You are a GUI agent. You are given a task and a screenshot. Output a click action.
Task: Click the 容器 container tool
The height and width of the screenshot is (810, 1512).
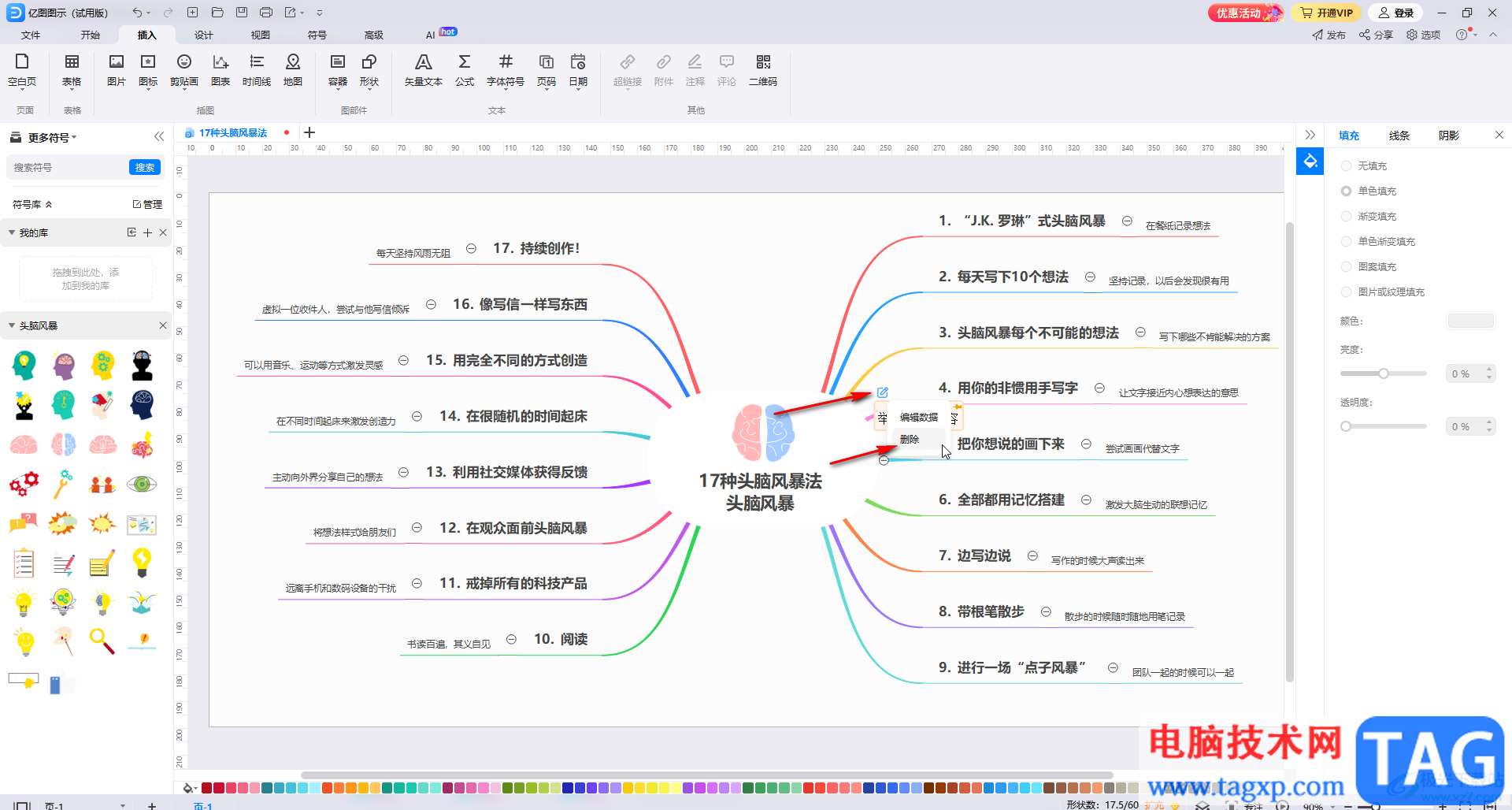tap(338, 69)
